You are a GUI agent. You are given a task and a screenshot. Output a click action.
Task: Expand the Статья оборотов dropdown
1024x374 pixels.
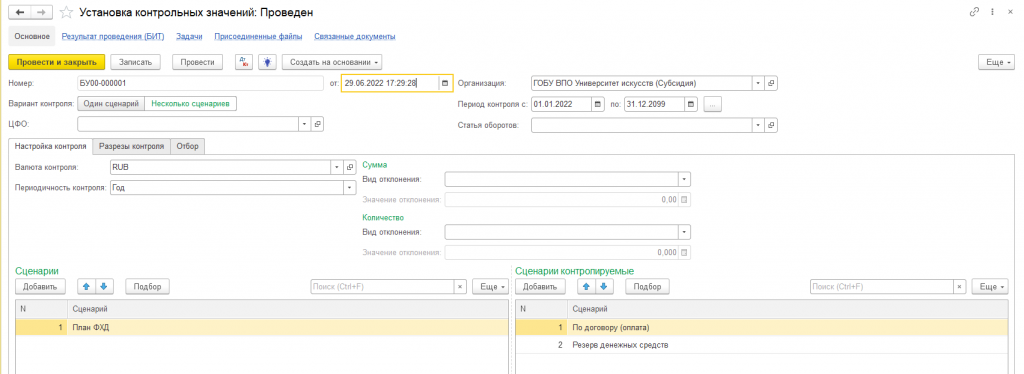758,125
